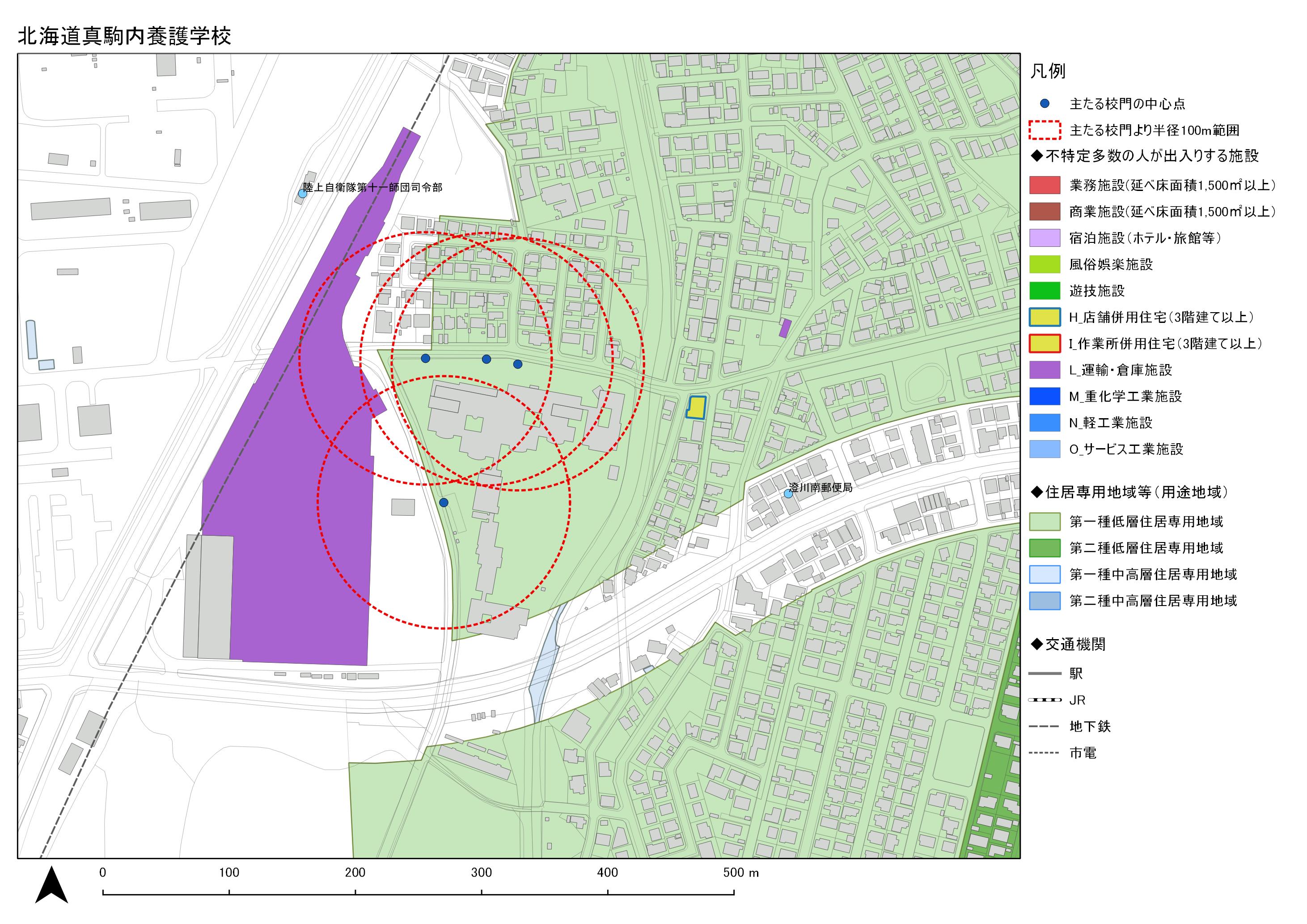Click the 市電 dotted line symbol in legend

1045,753
